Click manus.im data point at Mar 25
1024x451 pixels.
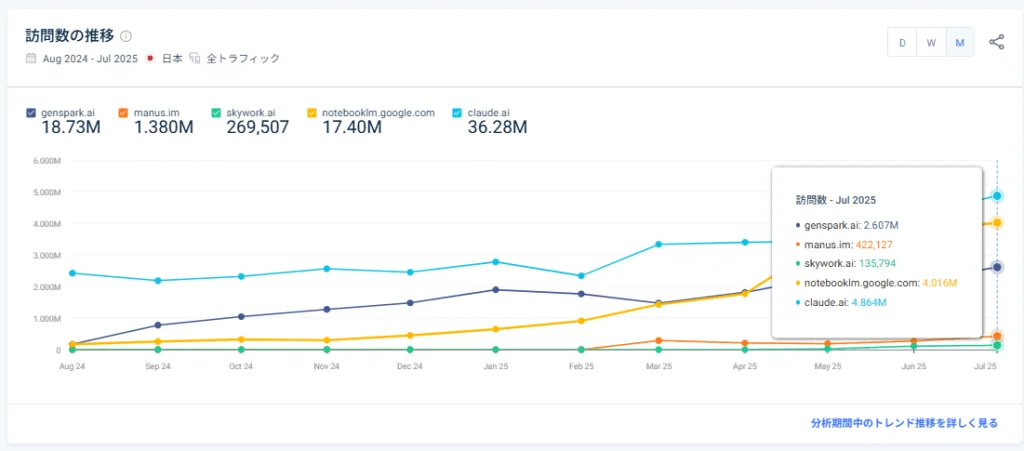[658, 340]
